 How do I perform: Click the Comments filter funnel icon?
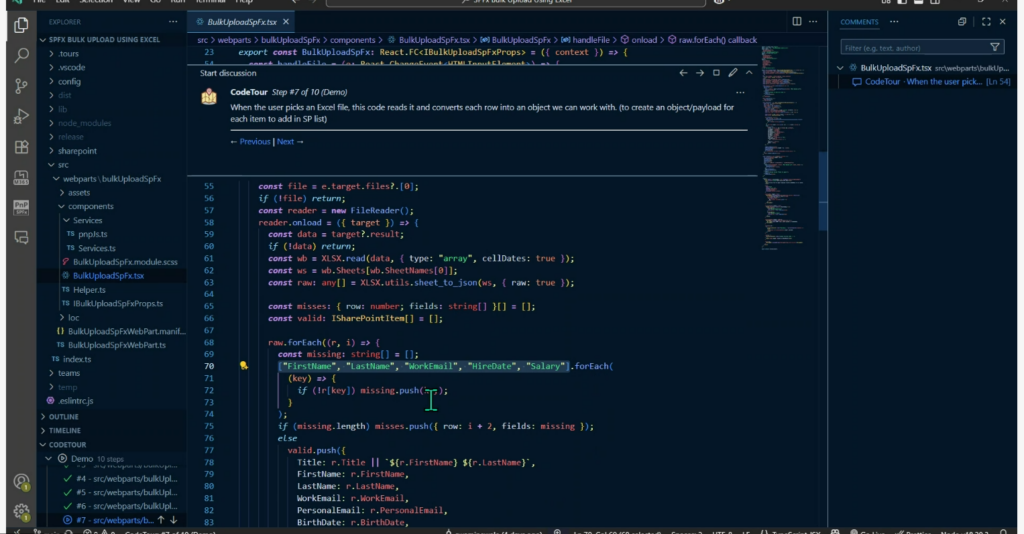[995, 48]
